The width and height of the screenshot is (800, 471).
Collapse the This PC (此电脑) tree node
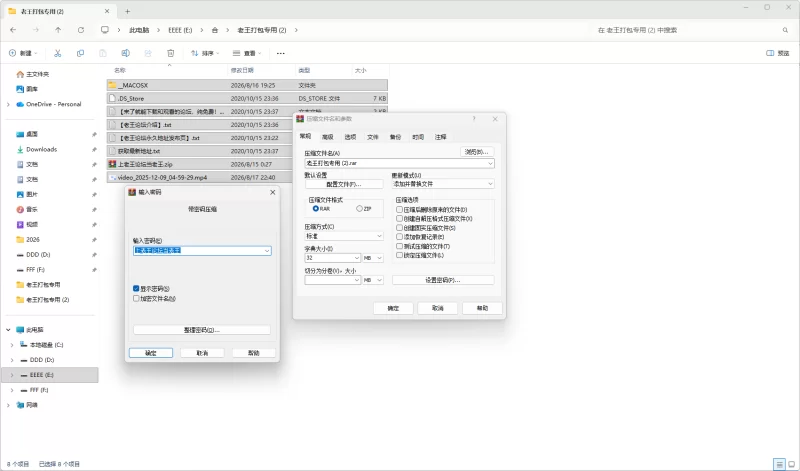[8, 330]
